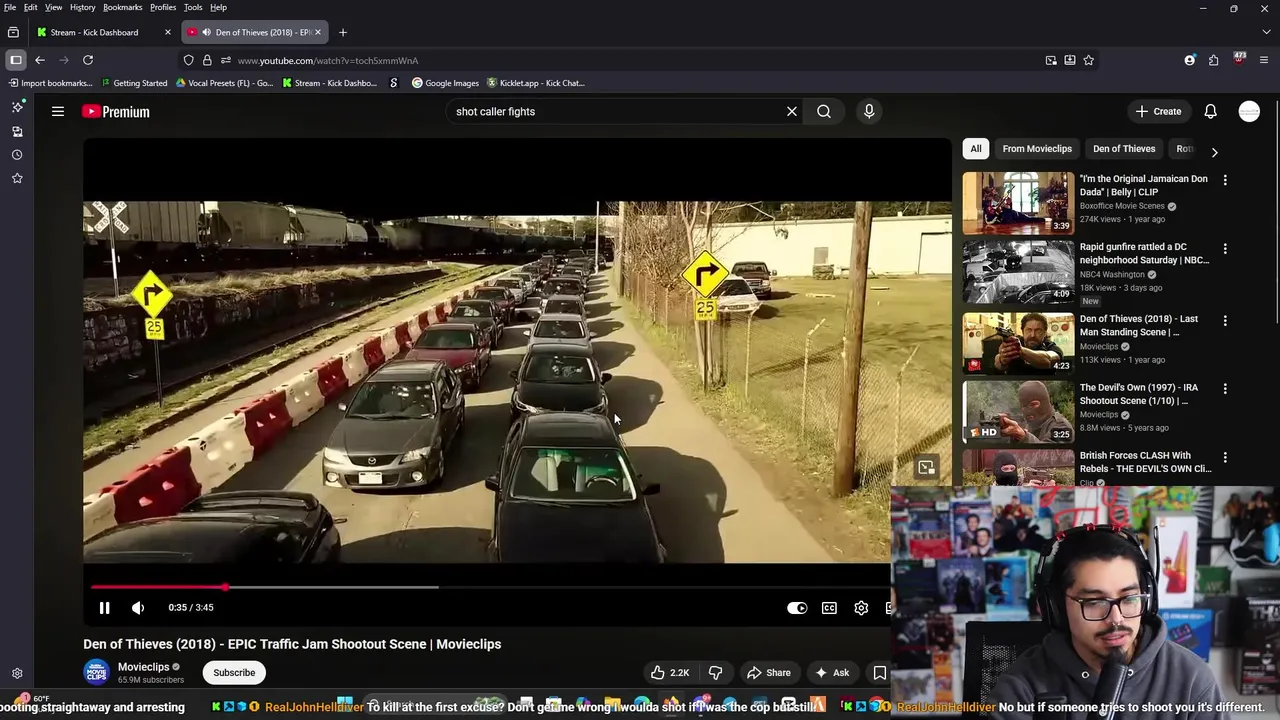This screenshot has width=1280, height=720.
Task: Subscribe to the Movieclips channel
Action: tap(234, 673)
